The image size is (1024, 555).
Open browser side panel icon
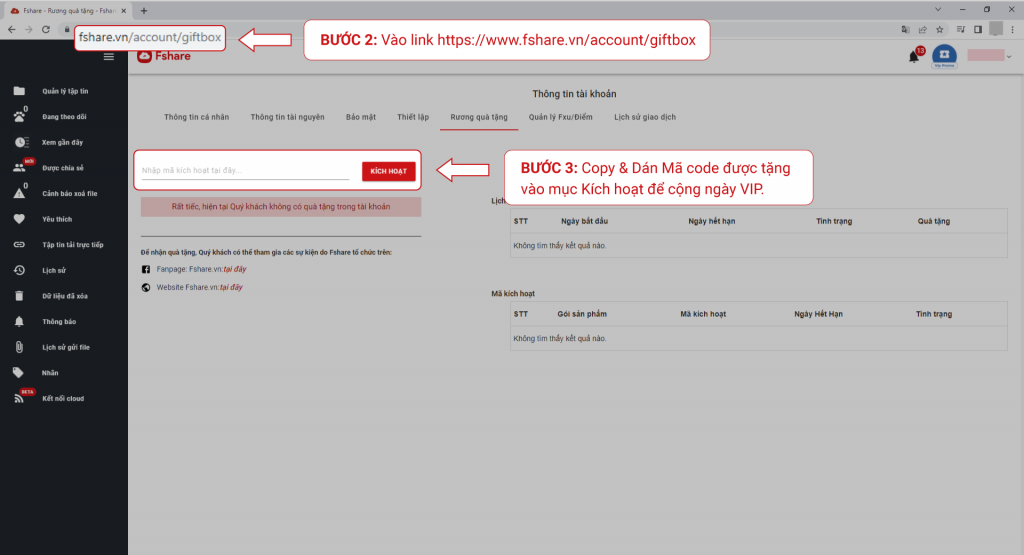pos(978,29)
